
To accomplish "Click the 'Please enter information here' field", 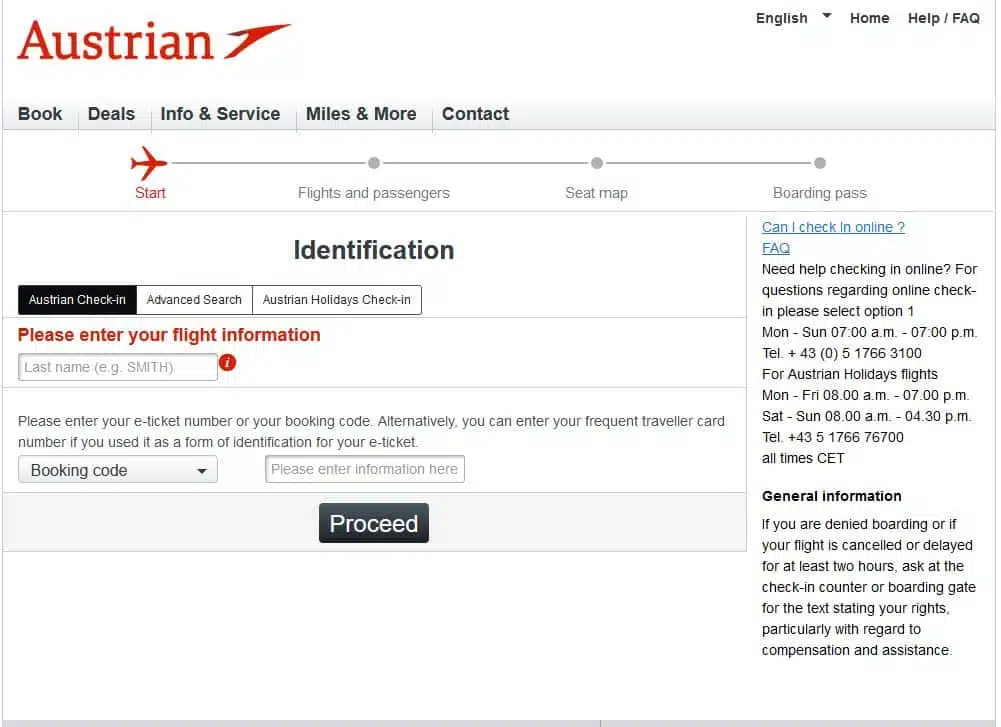I will coord(365,469).
